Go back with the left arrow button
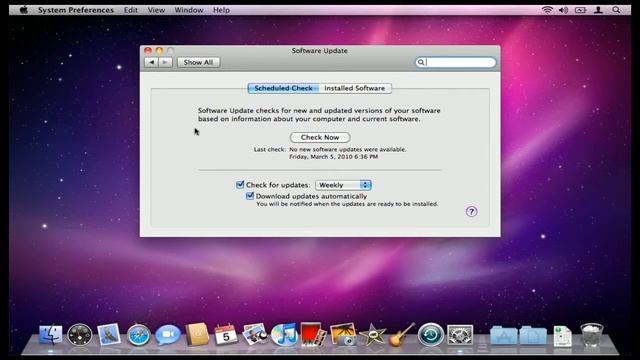Screen dimensions: 640x360 tap(151, 62)
